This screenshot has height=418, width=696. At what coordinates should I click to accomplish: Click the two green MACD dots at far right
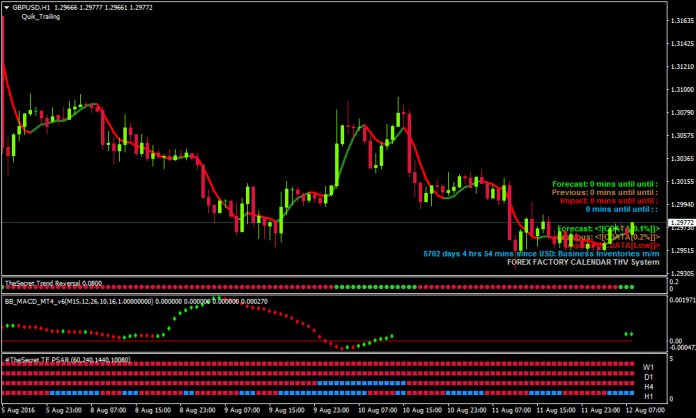(x=629, y=334)
